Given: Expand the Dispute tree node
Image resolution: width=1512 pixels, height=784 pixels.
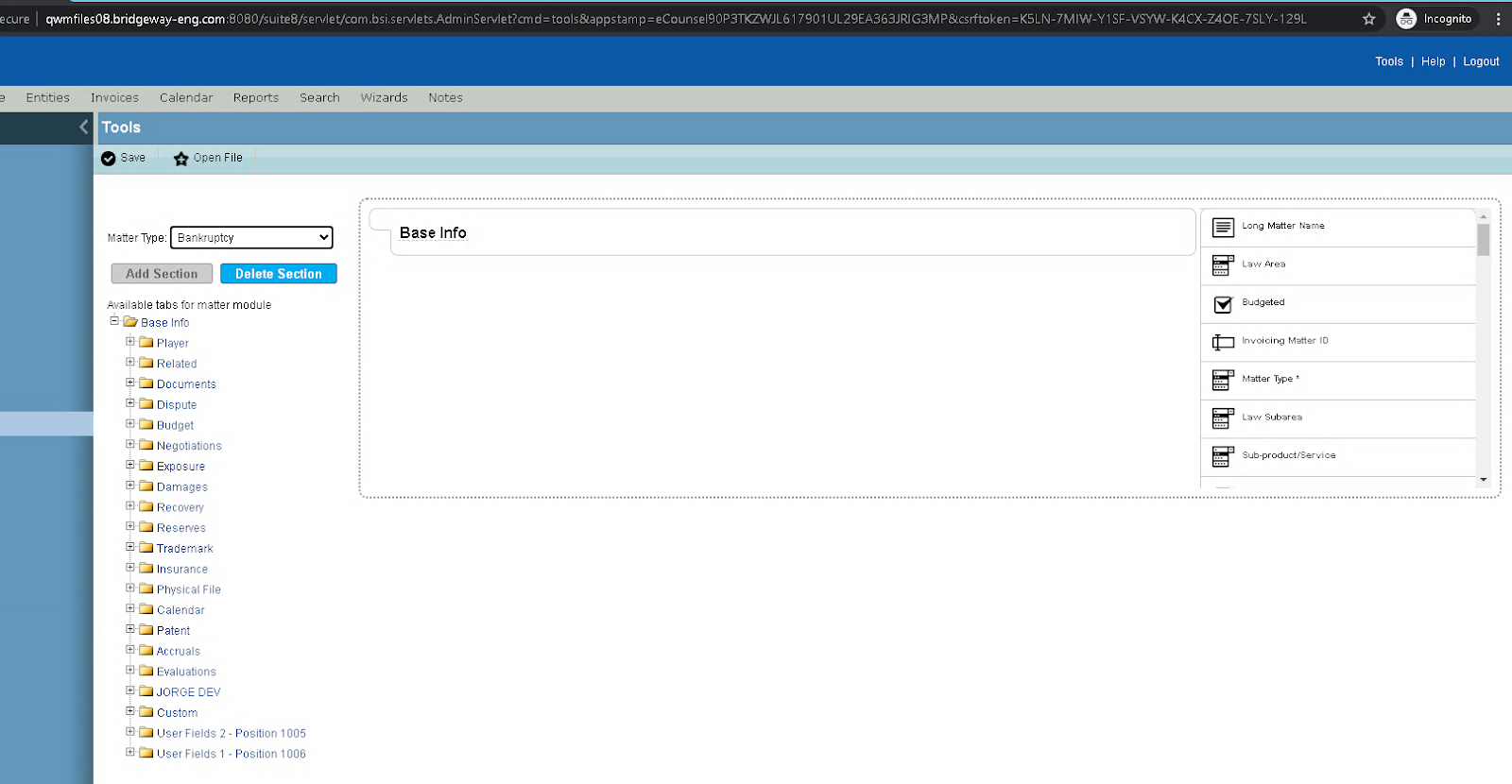Looking at the screenshot, I should click(130, 403).
